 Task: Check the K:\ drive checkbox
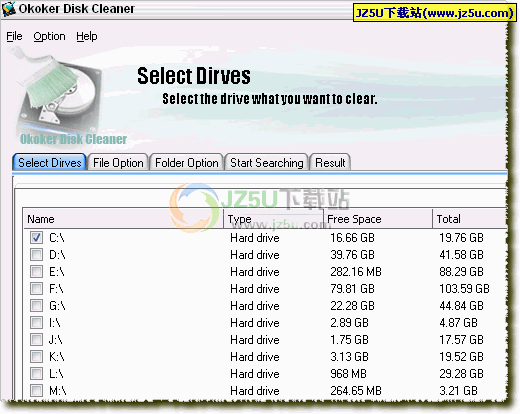36,357
